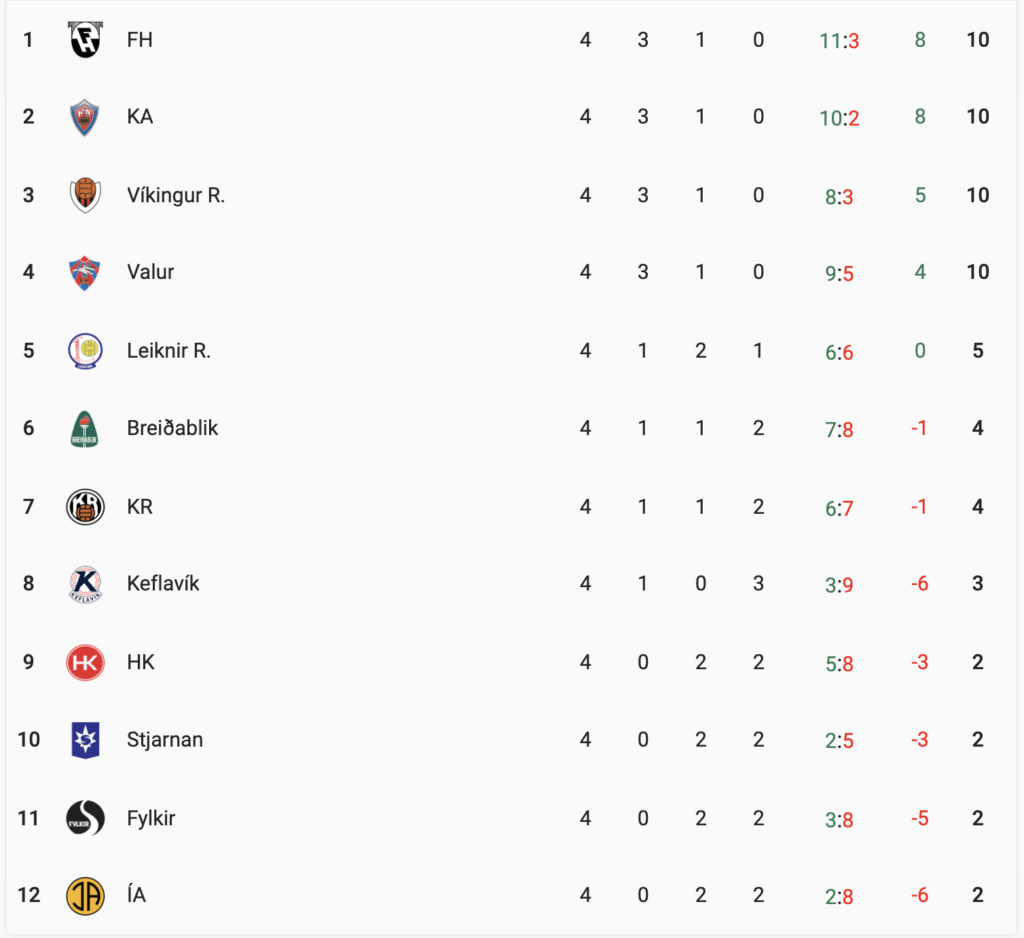The width and height of the screenshot is (1024, 938).
Task: Click the FH club crest icon
Action: [86, 40]
